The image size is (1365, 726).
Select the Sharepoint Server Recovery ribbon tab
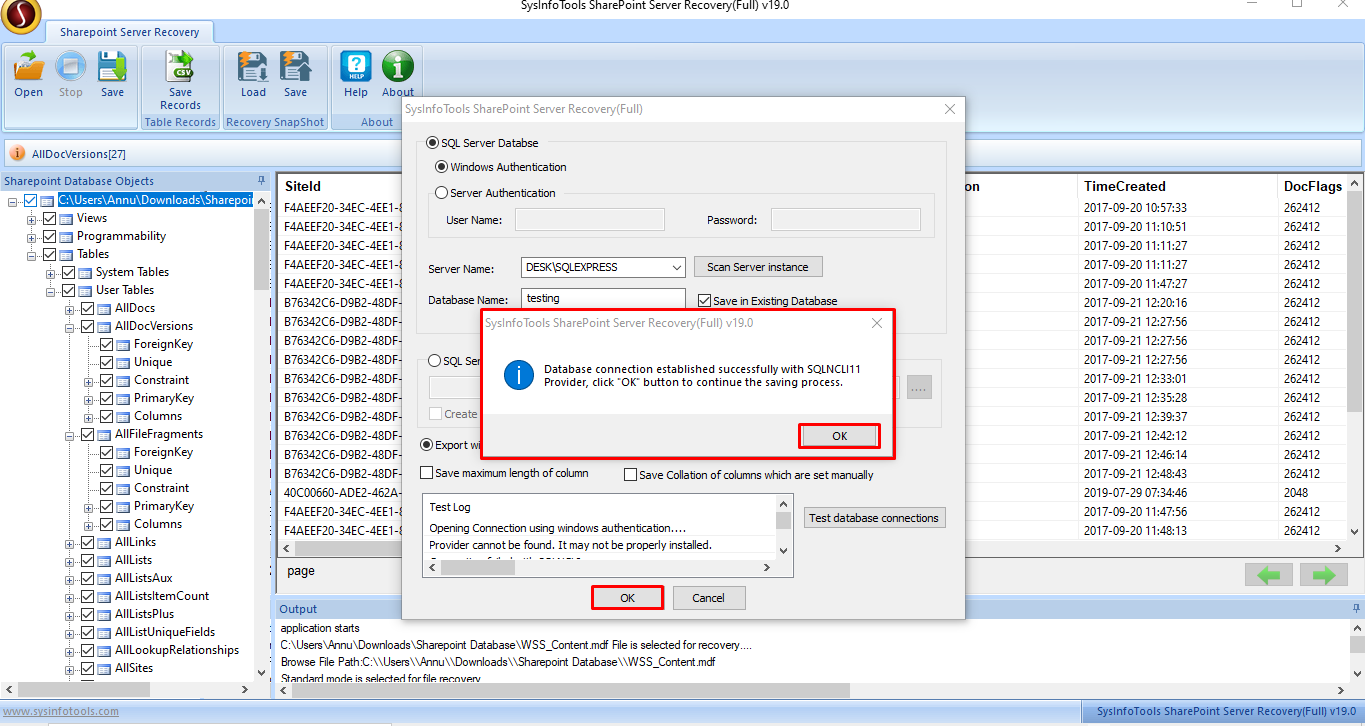pyautogui.click(x=129, y=32)
